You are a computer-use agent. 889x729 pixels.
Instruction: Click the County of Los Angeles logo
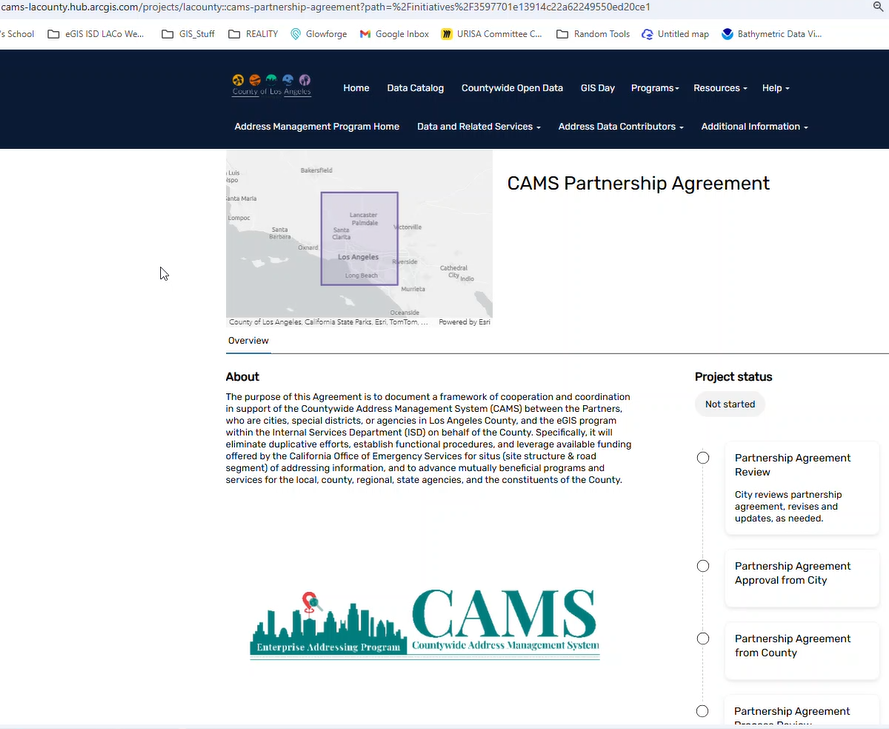(x=271, y=86)
